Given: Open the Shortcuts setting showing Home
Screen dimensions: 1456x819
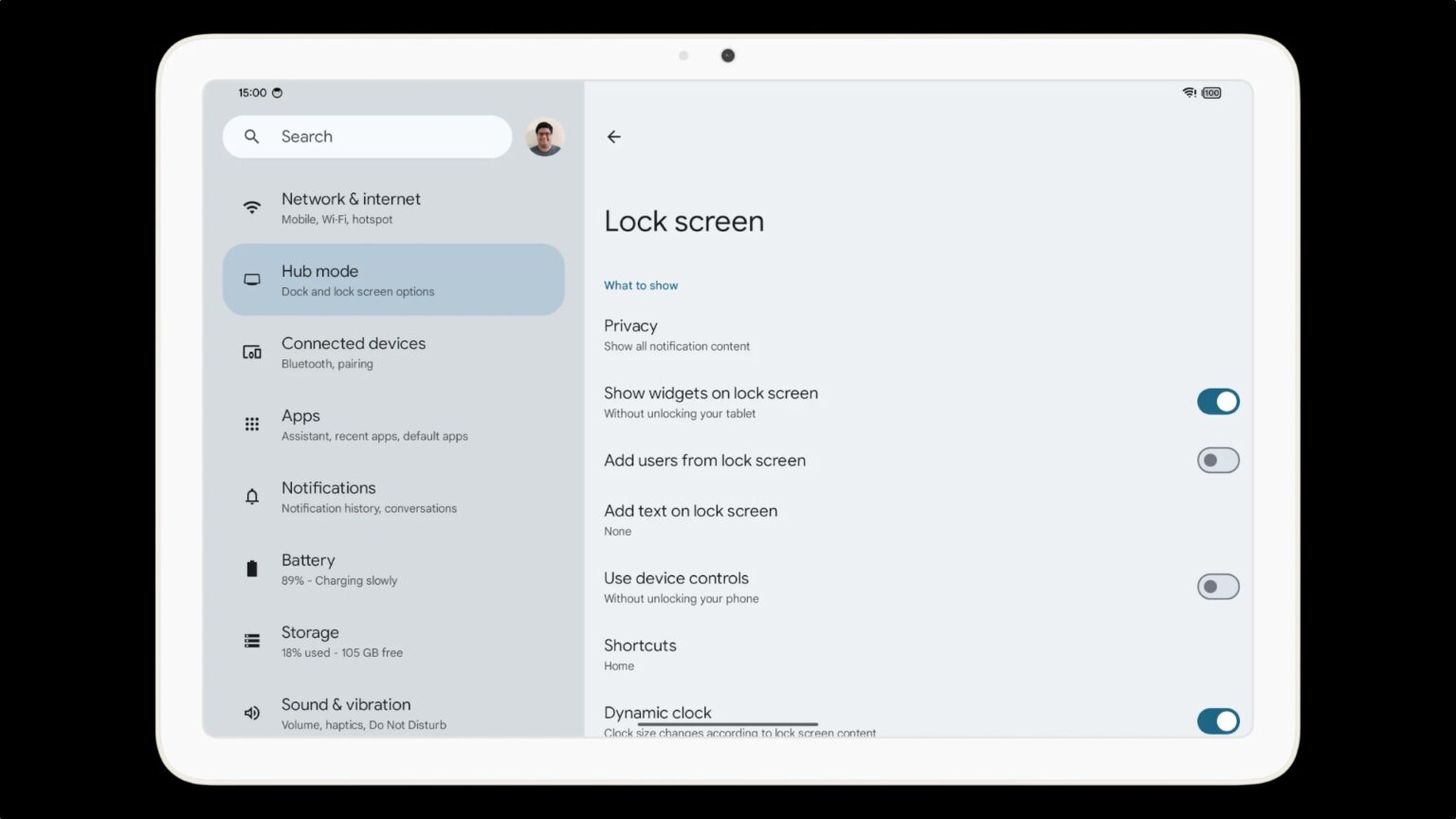Looking at the screenshot, I should 640,653.
